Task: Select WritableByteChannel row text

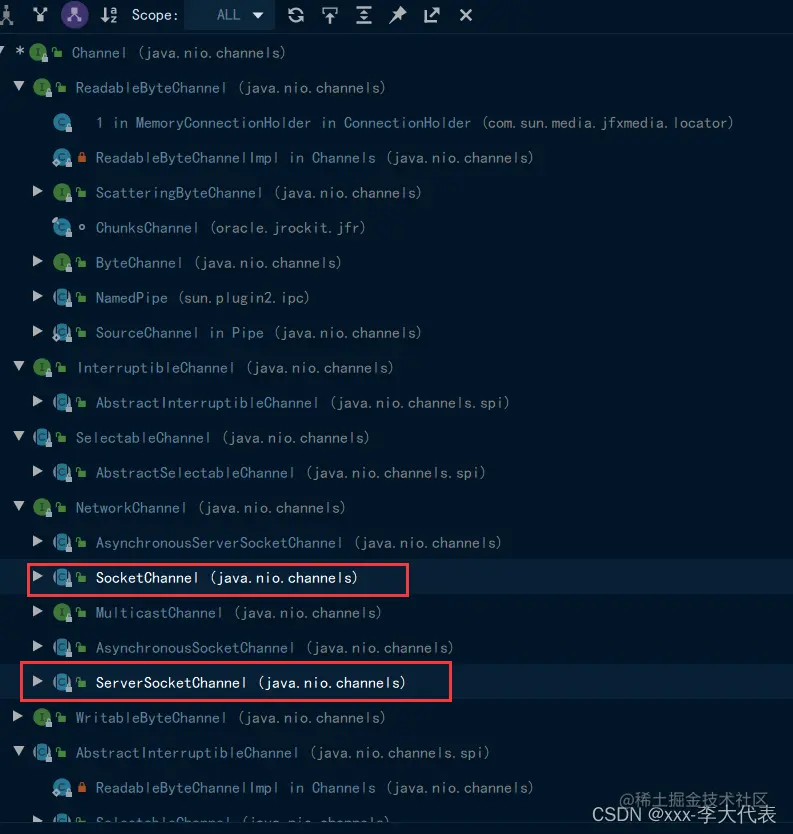Action: (x=230, y=718)
